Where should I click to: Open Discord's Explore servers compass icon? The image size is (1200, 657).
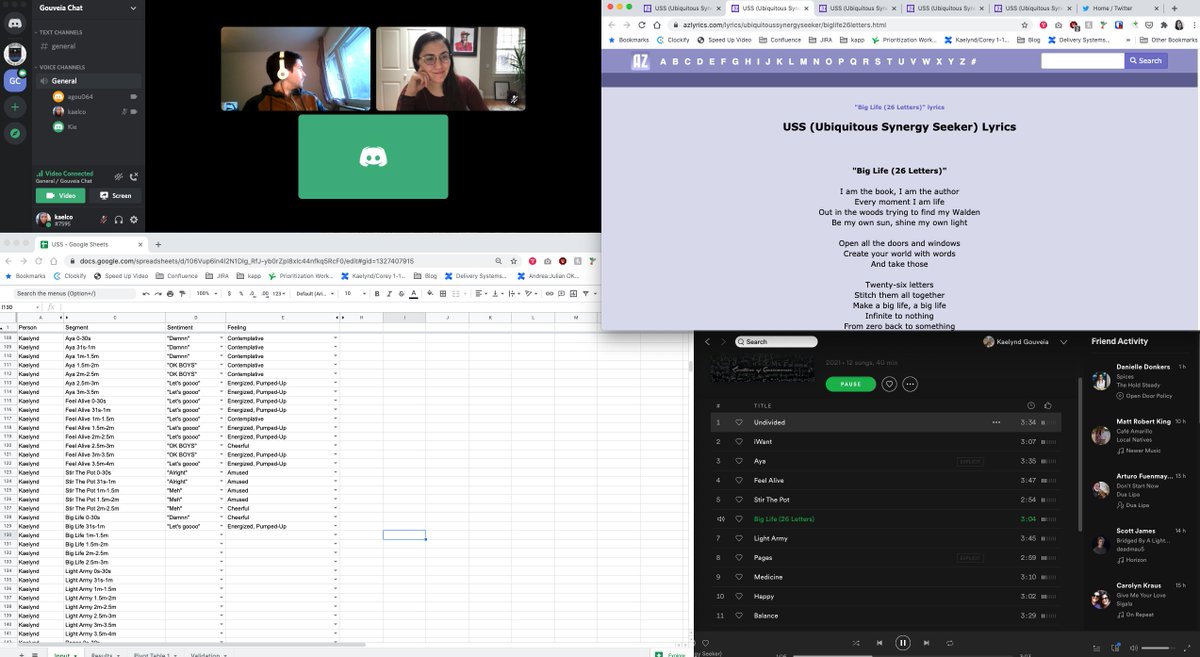pyautogui.click(x=15, y=133)
